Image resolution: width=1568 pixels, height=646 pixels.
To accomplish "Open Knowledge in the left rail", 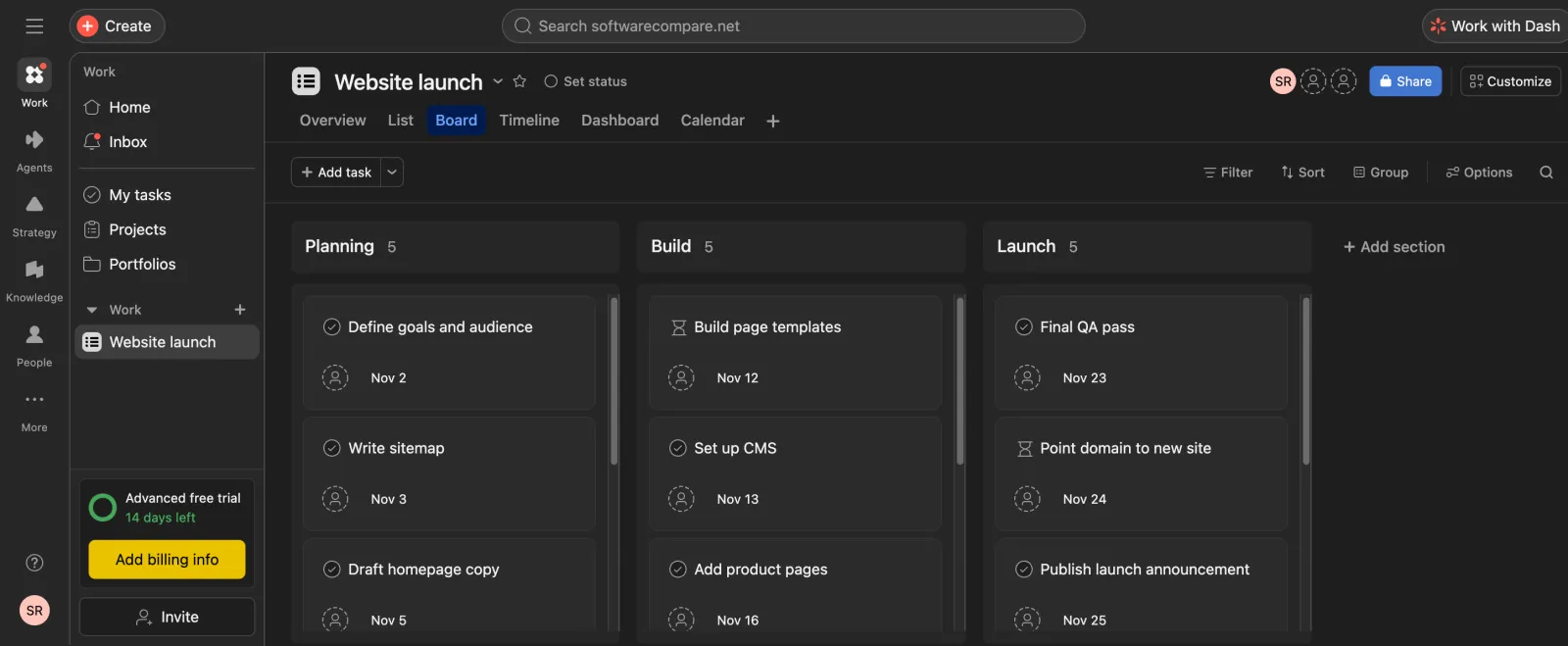I will click(x=34, y=280).
